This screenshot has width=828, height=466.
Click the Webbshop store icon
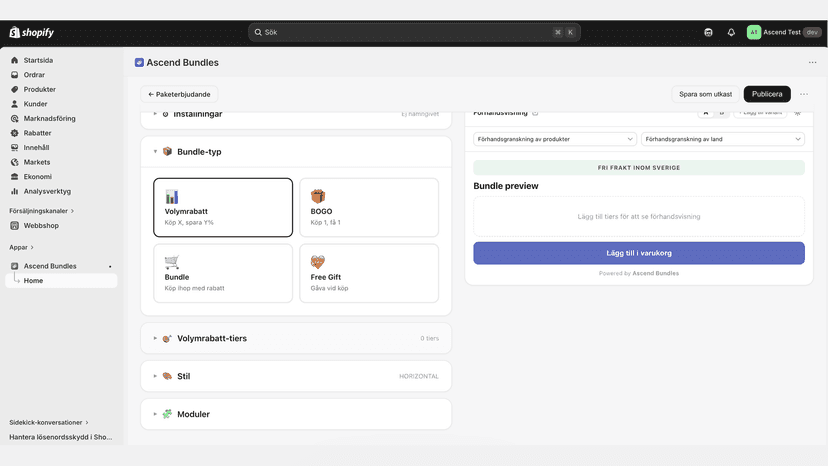coord(14,226)
